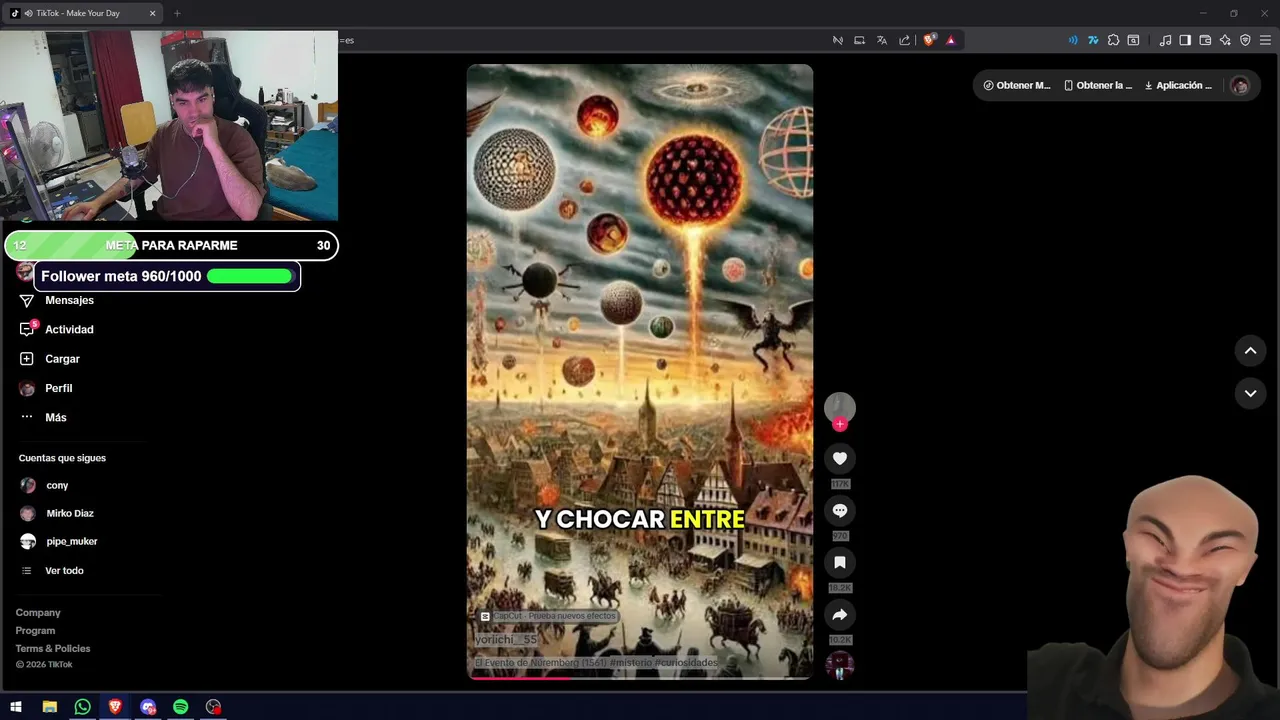This screenshot has height=720, width=1280.
Task: Click the 7TV extension icon
Action: (1093, 40)
